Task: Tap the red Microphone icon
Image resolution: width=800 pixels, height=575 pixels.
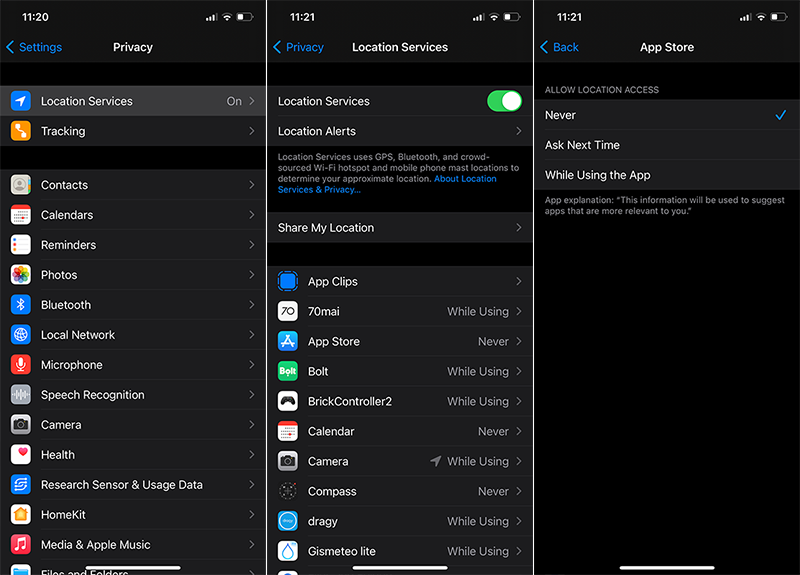Action: [21, 365]
